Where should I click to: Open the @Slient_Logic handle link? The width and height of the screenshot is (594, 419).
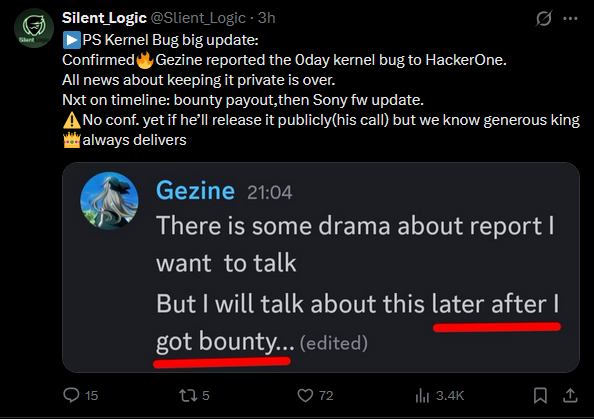(198, 18)
